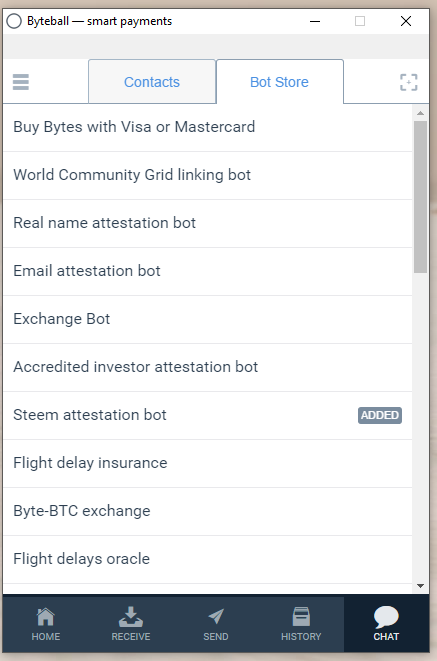Open Flight delay insurance bot
Screen dimensions: 437x661
[x=207, y=463]
